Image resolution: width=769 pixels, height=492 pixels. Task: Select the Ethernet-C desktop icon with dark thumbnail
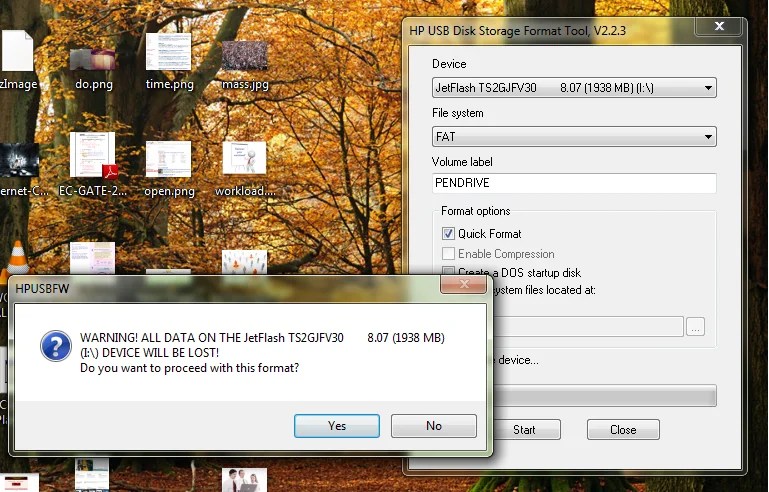[x=20, y=169]
